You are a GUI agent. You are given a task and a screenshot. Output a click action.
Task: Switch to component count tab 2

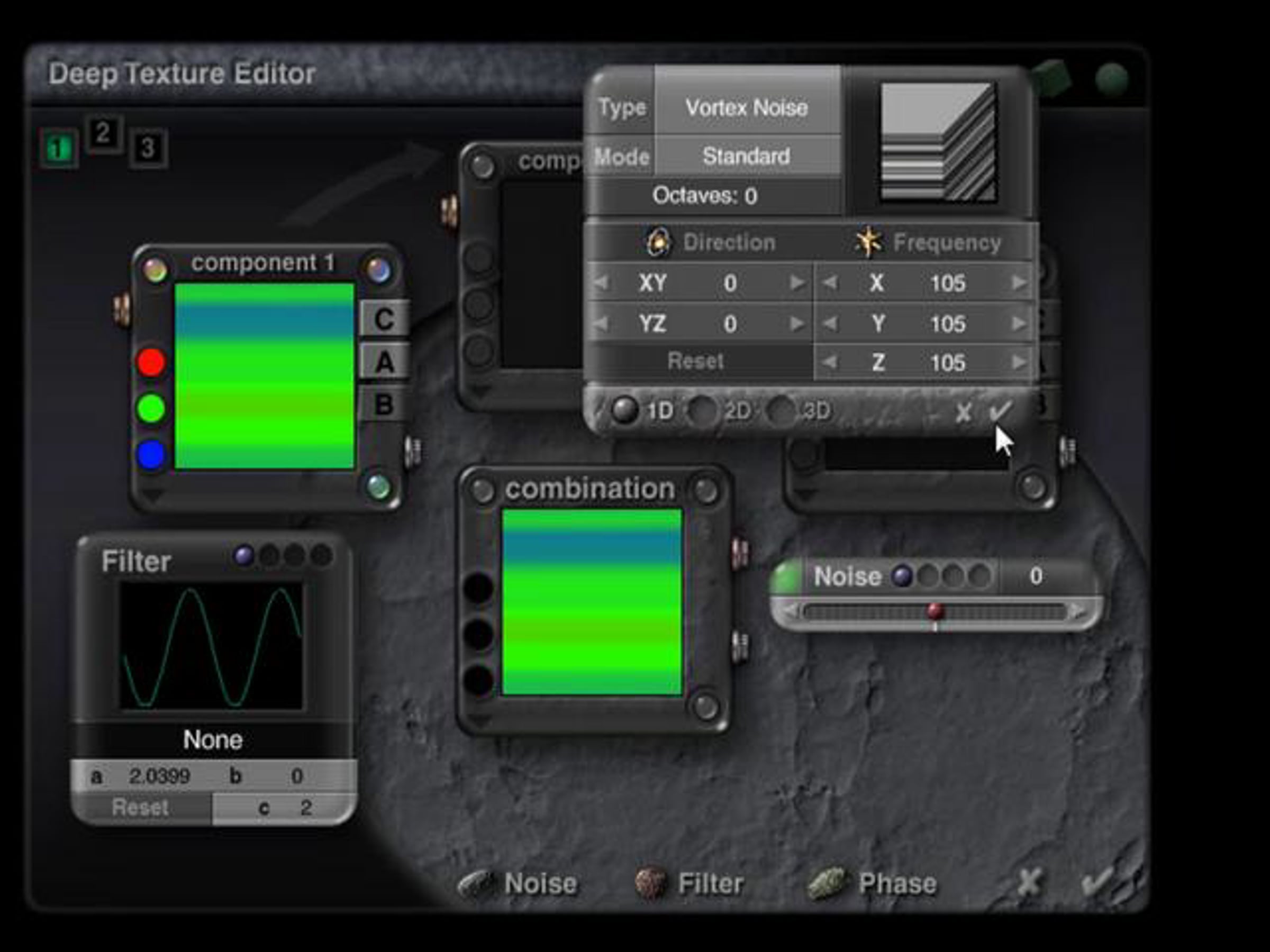pos(103,134)
